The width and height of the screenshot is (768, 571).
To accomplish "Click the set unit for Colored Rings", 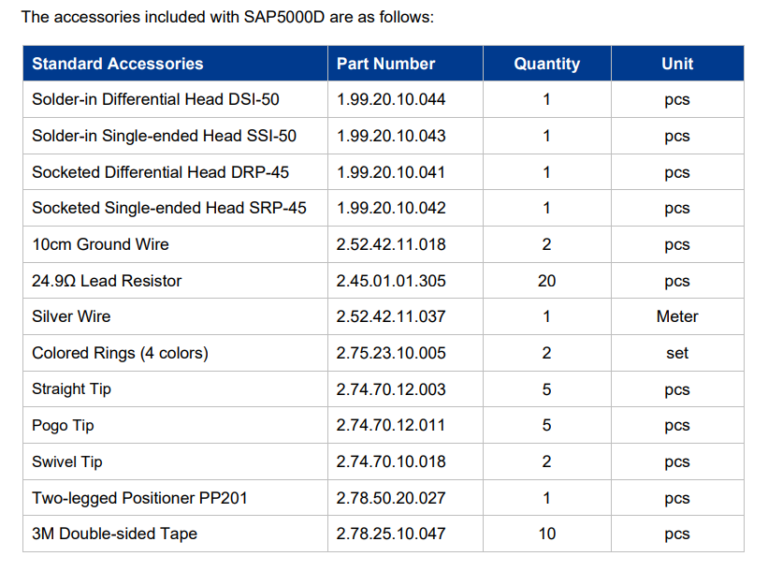I will coord(677,353).
